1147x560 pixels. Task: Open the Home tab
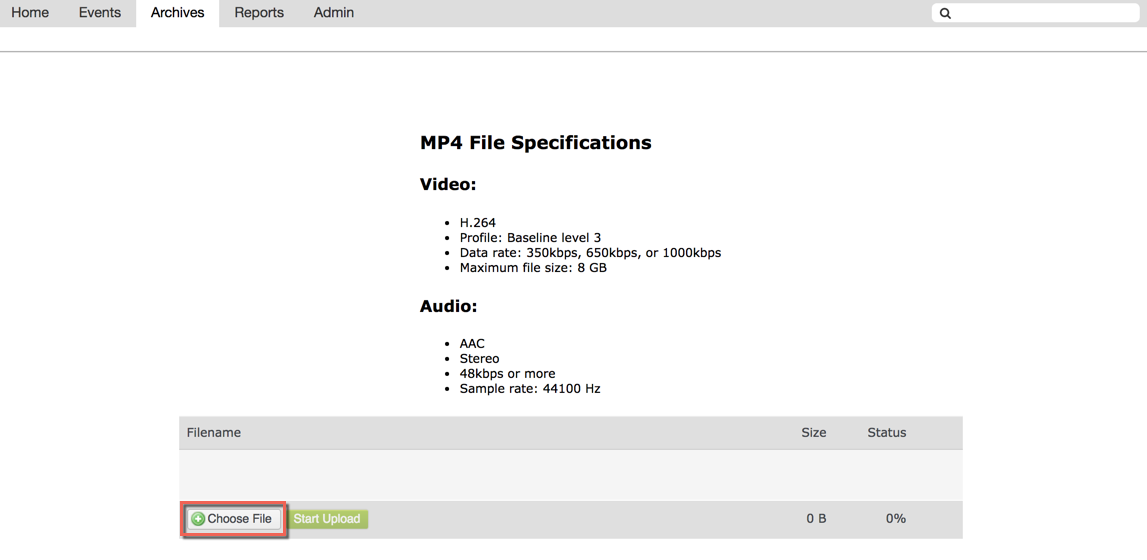tap(30, 13)
